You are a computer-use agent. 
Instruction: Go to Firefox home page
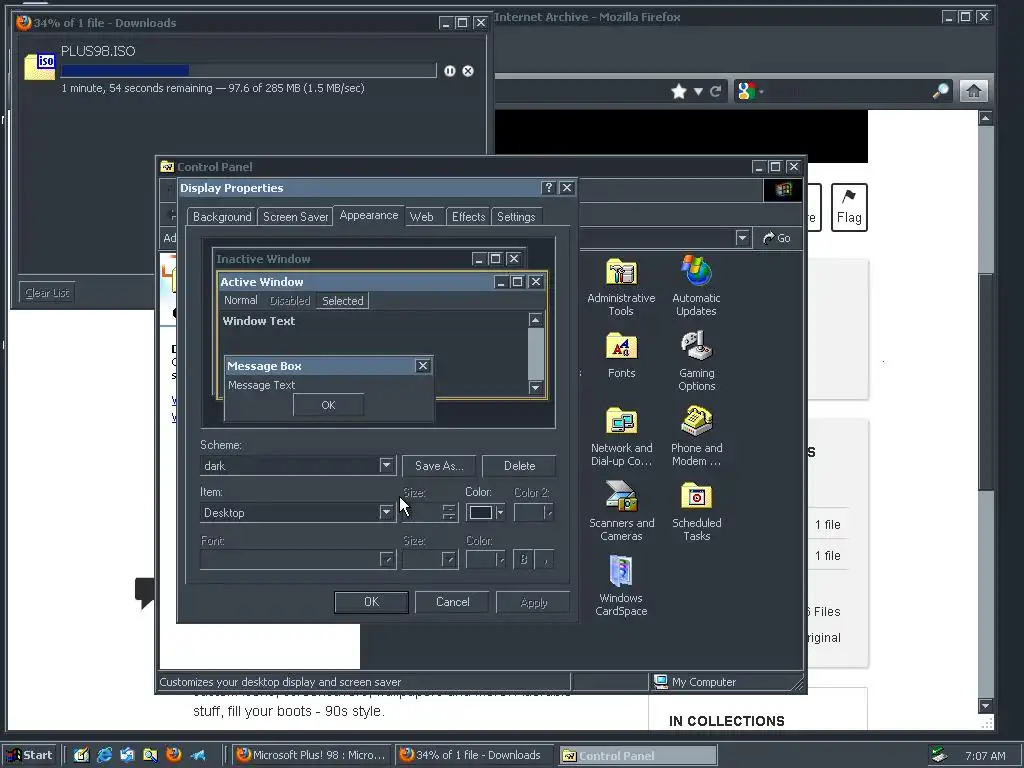point(973,91)
